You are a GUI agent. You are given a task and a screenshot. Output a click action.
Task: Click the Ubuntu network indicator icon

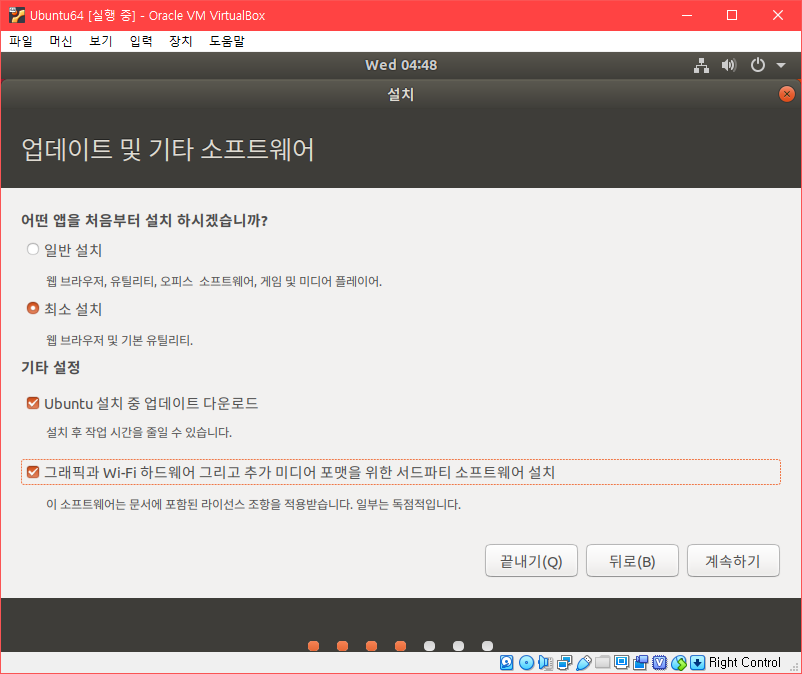click(x=701, y=65)
